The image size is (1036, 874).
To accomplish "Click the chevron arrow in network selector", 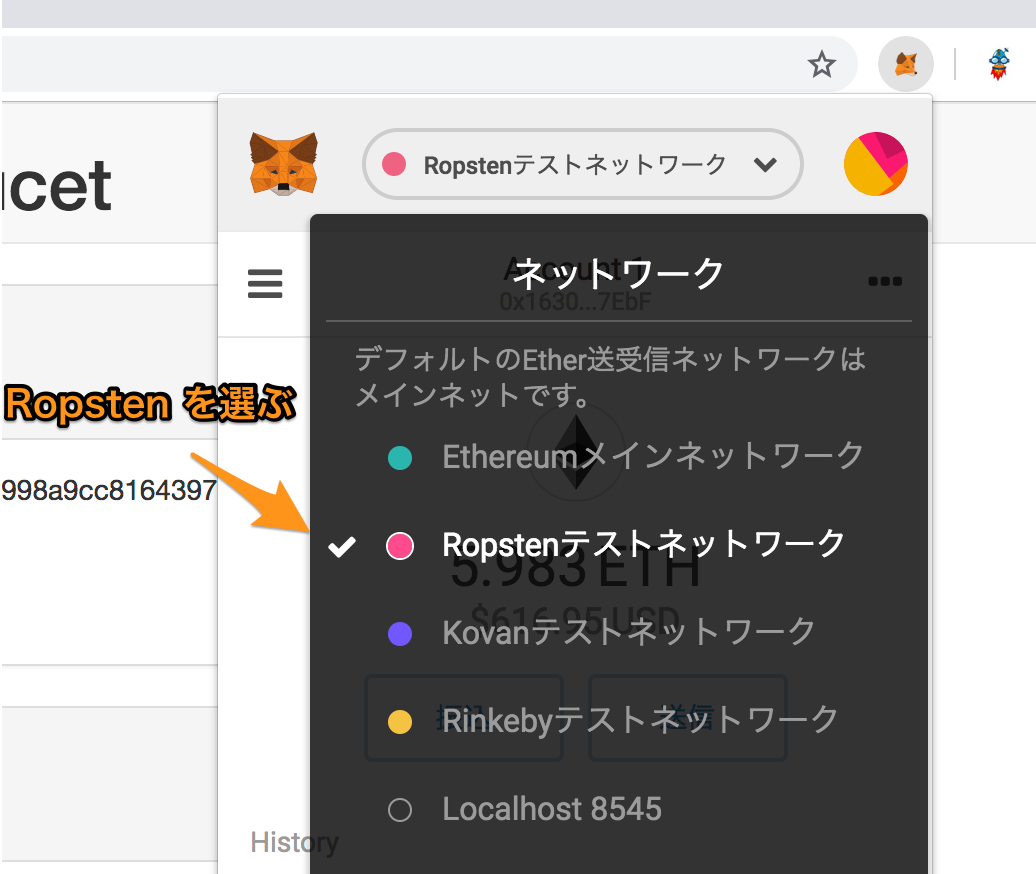I will point(765,164).
